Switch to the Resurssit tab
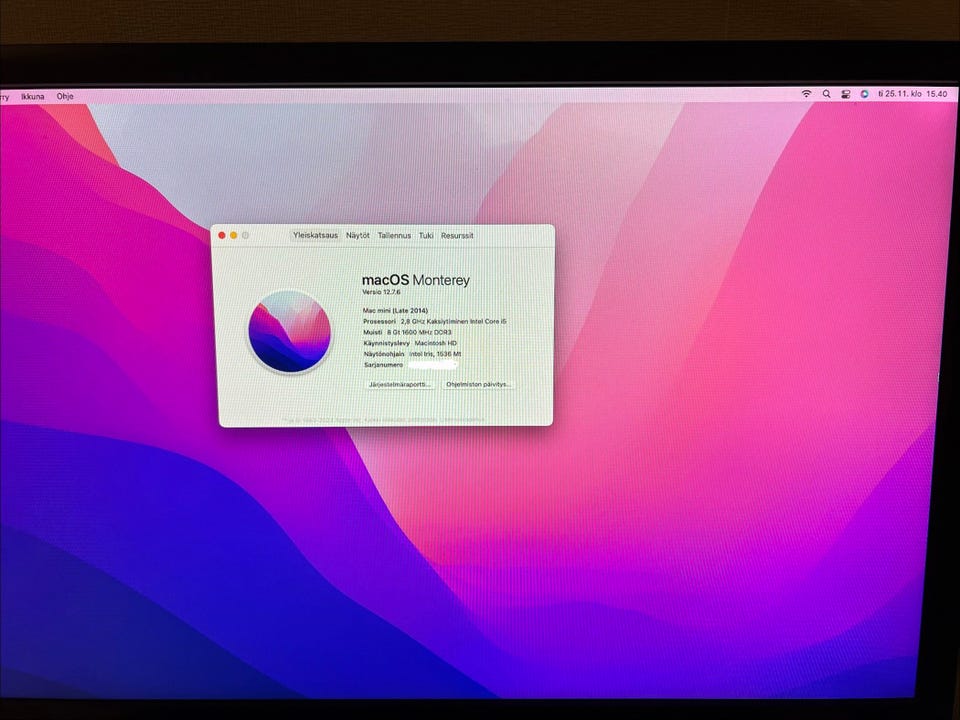 point(457,235)
